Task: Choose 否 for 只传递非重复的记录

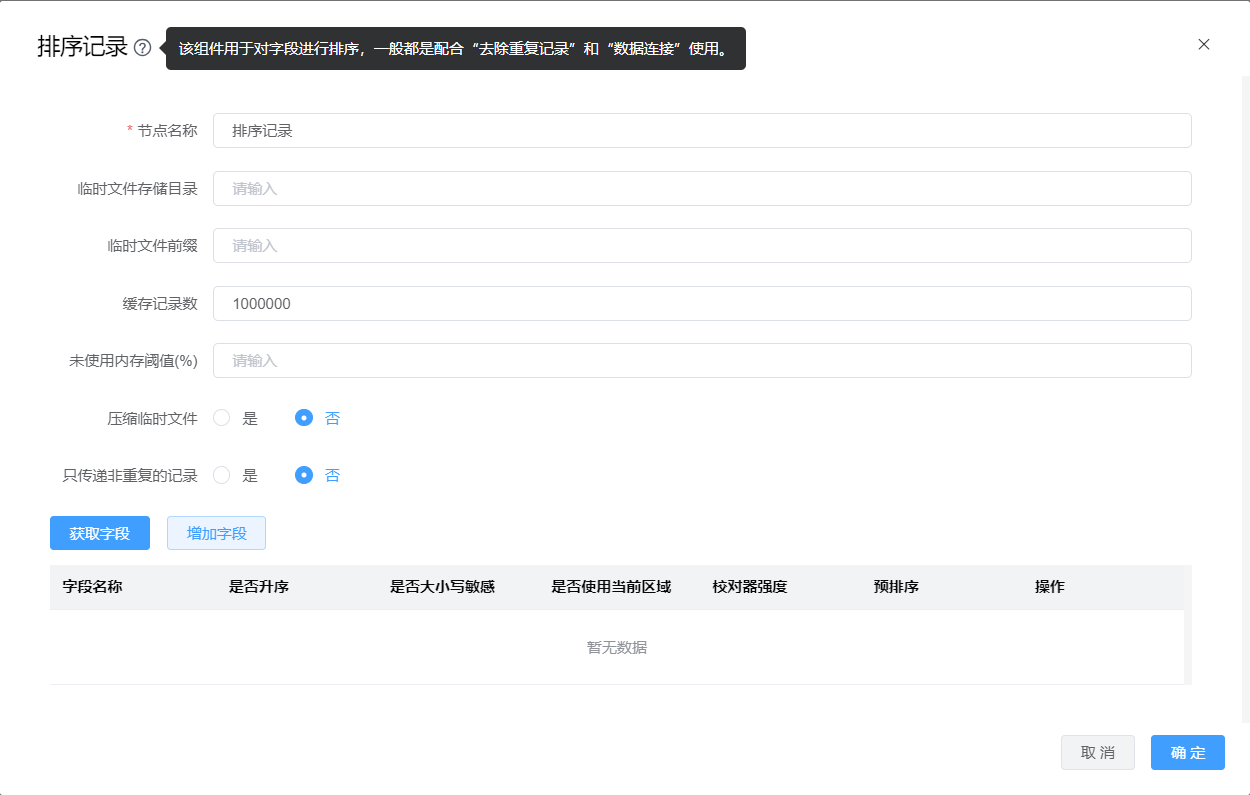Action: click(304, 475)
